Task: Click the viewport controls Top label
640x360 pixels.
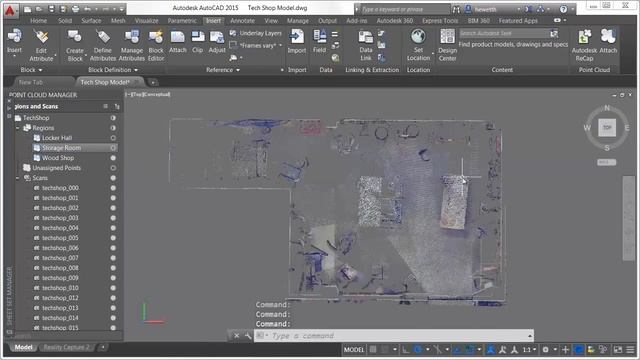Action: (136, 94)
